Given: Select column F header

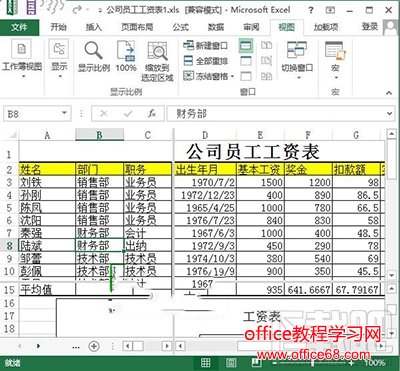Looking at the screenshot, I should click(308, 135).
